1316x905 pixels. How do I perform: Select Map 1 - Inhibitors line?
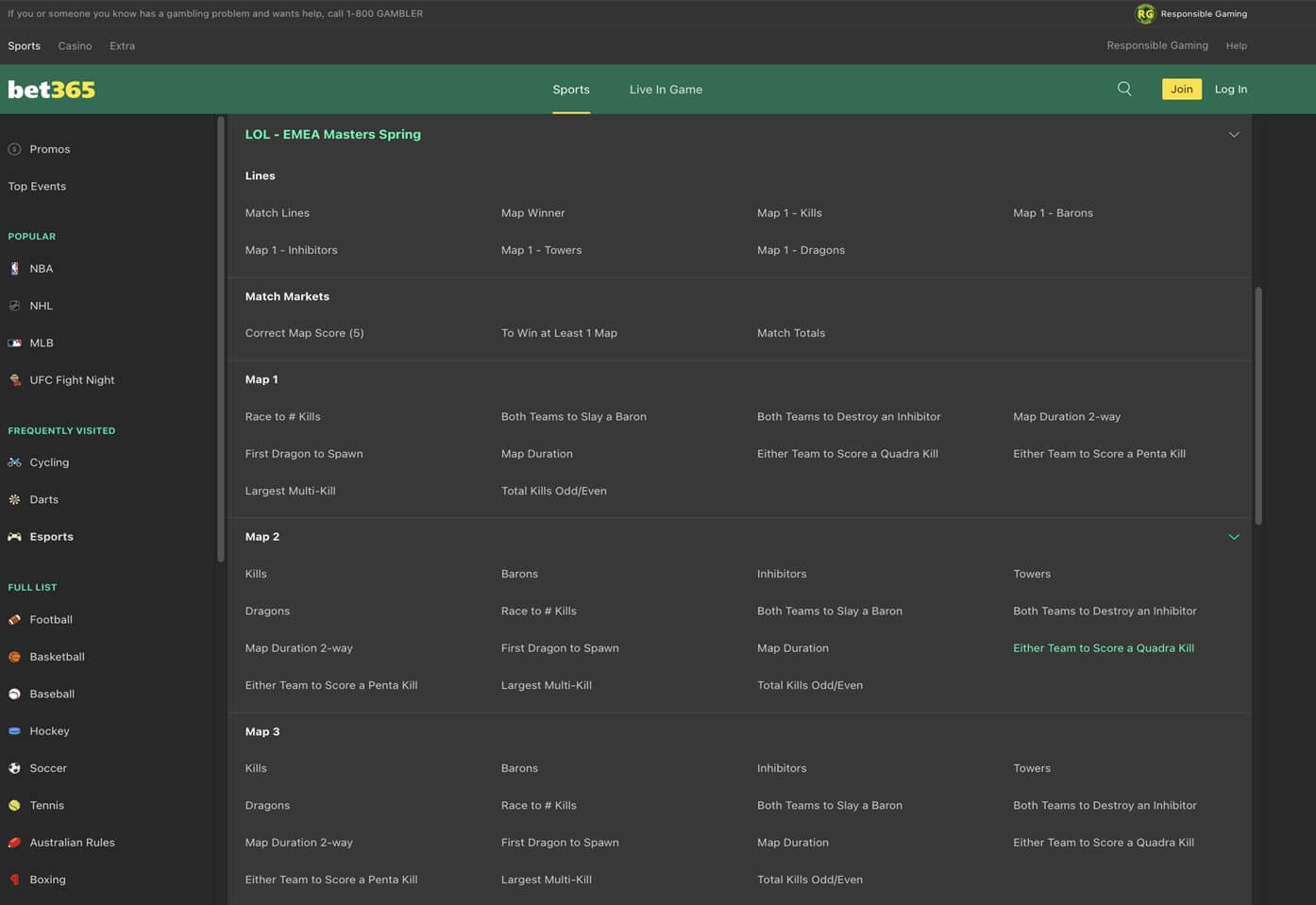point(292,250)
